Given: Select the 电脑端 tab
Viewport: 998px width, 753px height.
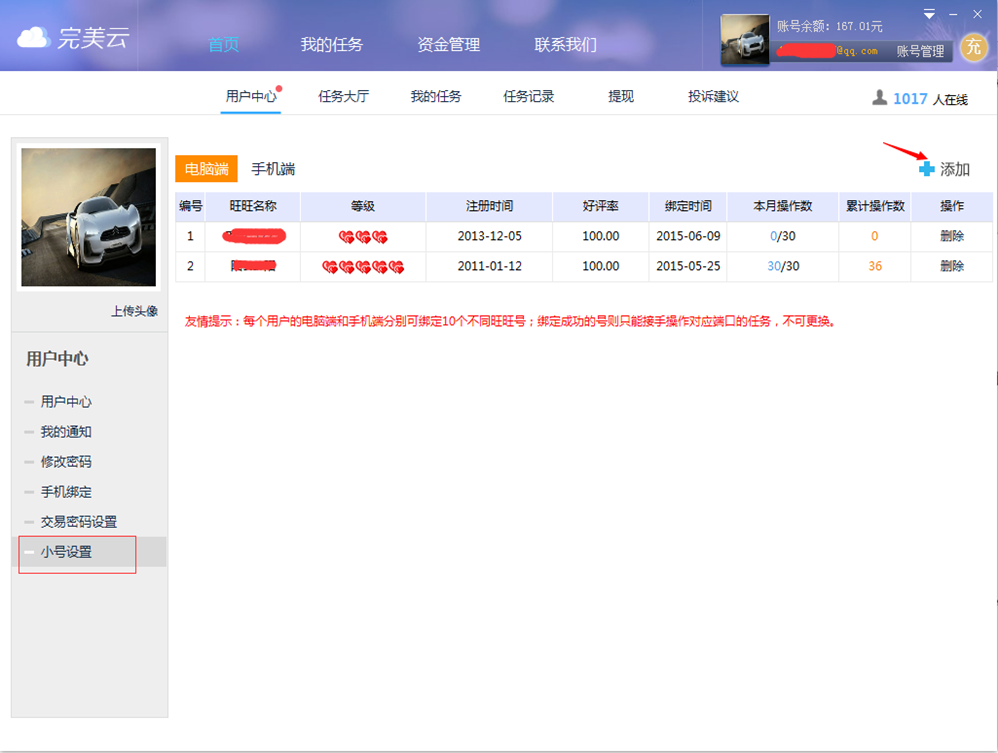Looking at the screenshot, I should pos(206,169).
